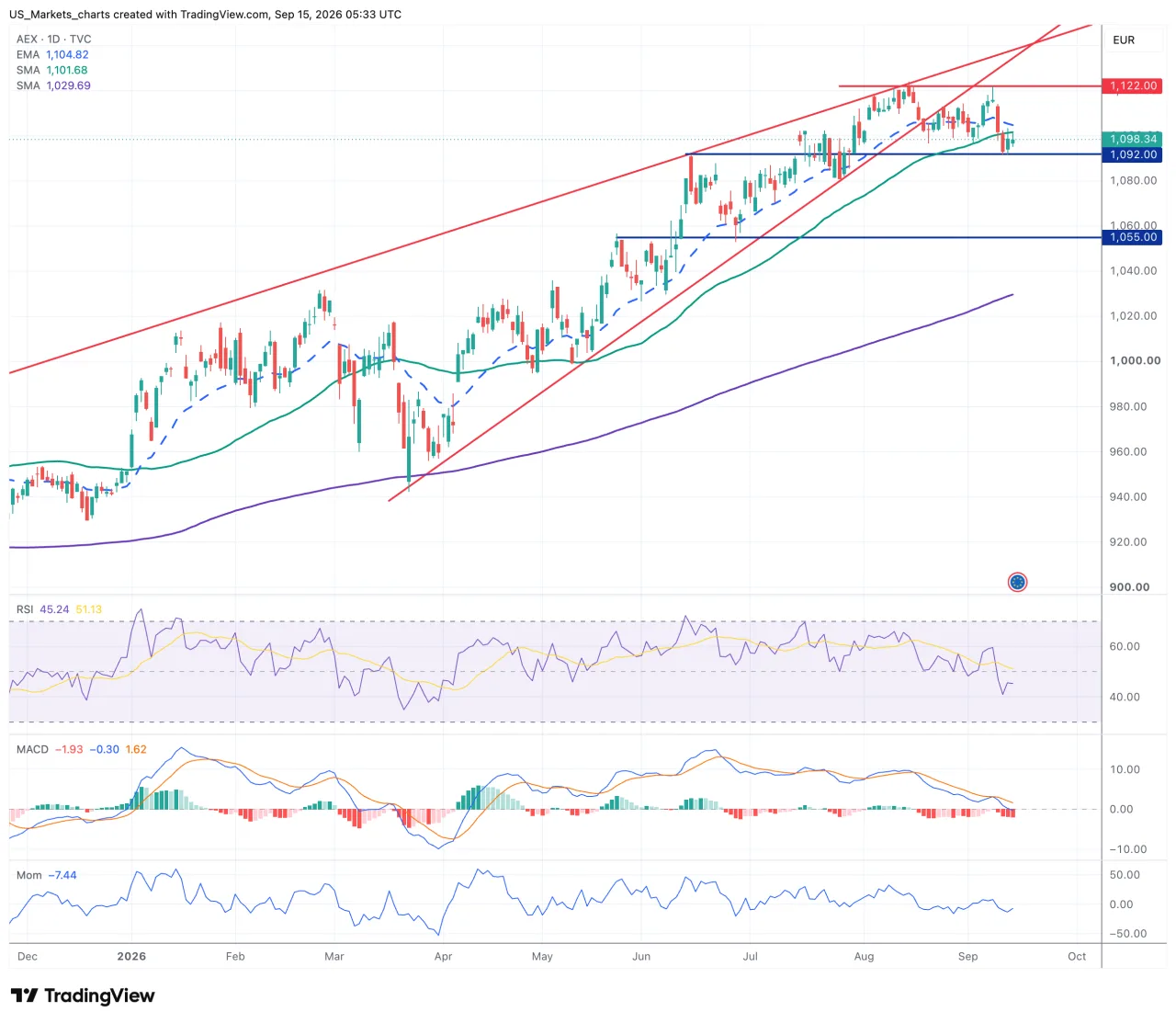The height and width of the screenshot is (1023, 1176).
Task: Click the RSI moving average value 51.13
Action: 89,609
